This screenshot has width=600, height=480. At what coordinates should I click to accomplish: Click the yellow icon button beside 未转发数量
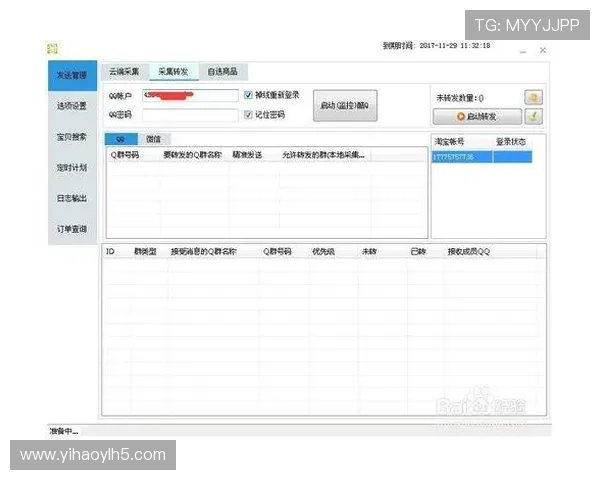tap(533, 97)
